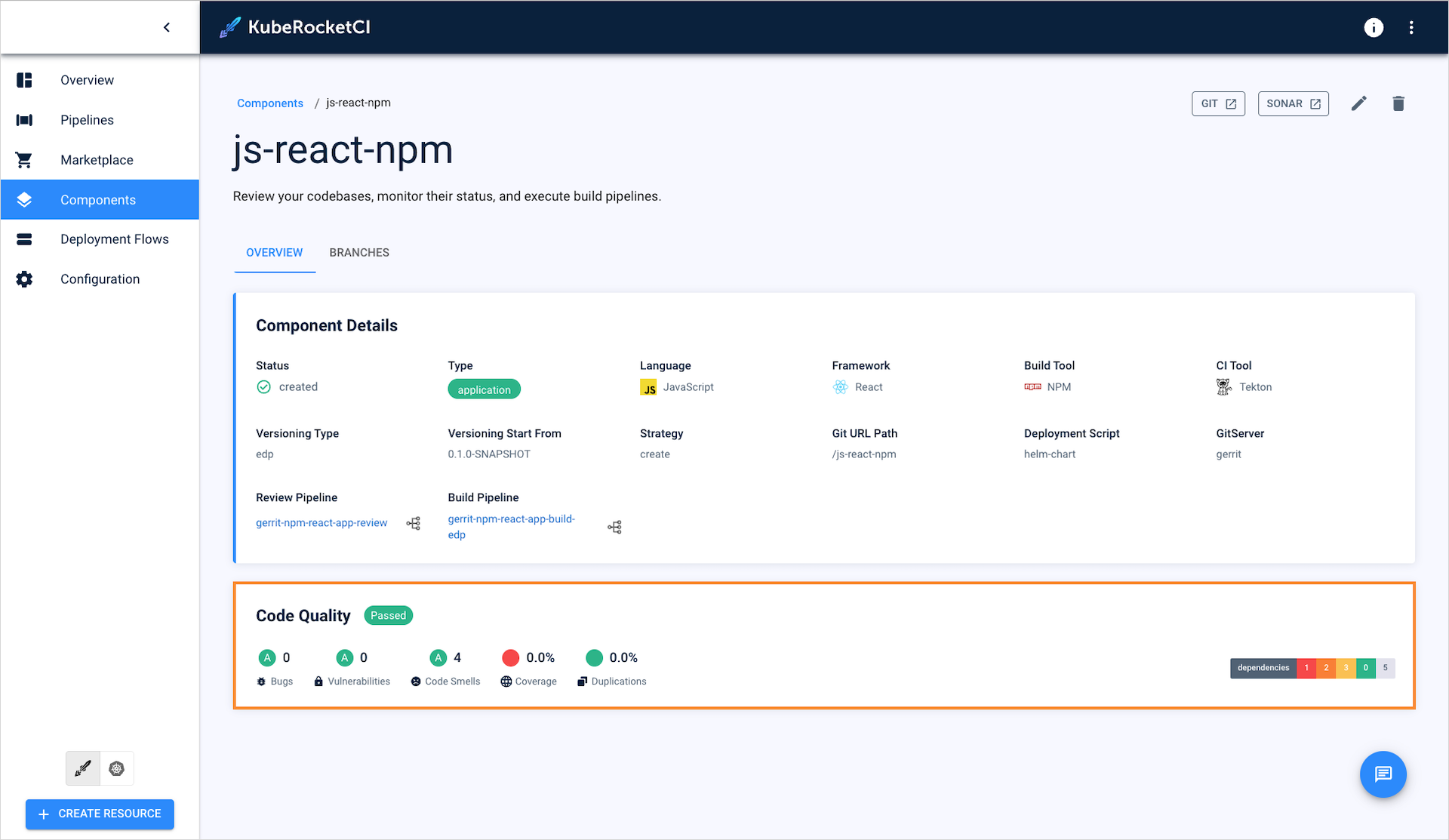Click the dependencies color bar widget

(x=1312, y=668)
